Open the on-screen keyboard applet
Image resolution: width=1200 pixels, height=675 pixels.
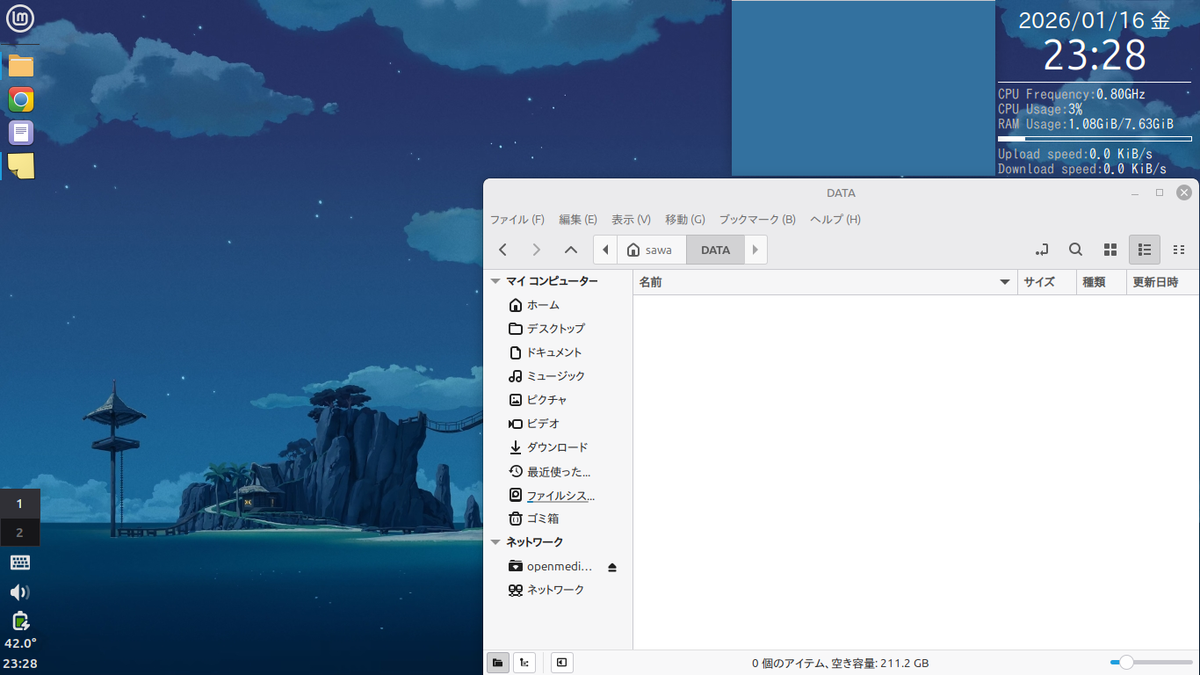(x=20, y=563)
